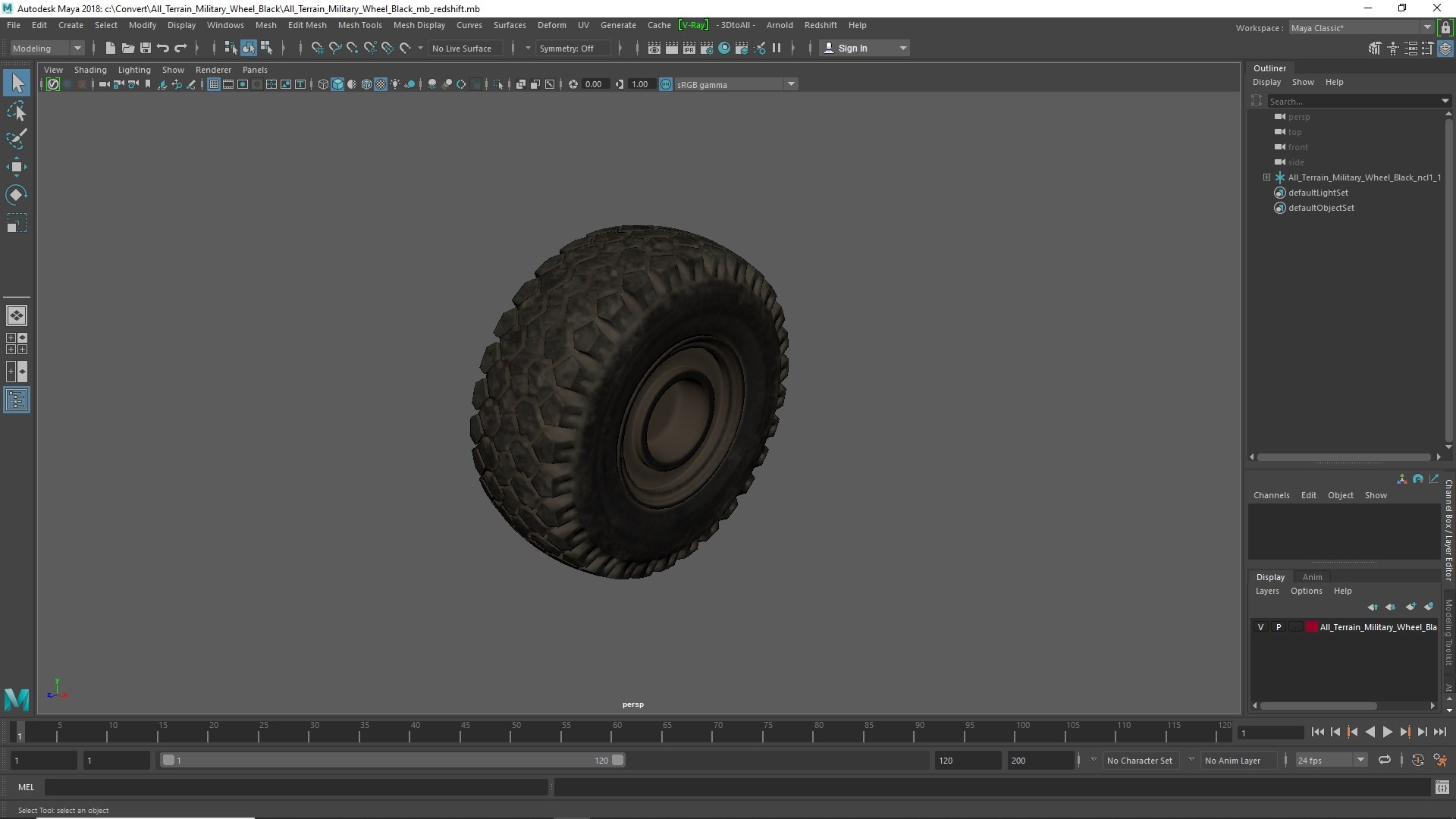The image size is (1456, 819).
Task: Click the Open Scene folder icon
Action: pyautogui.click(x=128, y=48)
